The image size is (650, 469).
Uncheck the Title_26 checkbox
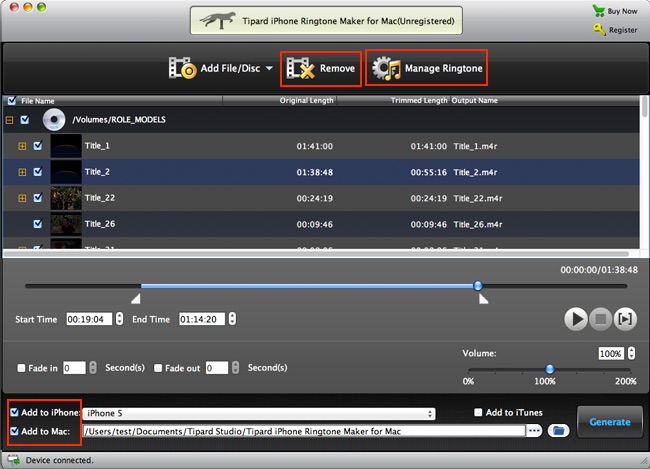tap(38, 224)
